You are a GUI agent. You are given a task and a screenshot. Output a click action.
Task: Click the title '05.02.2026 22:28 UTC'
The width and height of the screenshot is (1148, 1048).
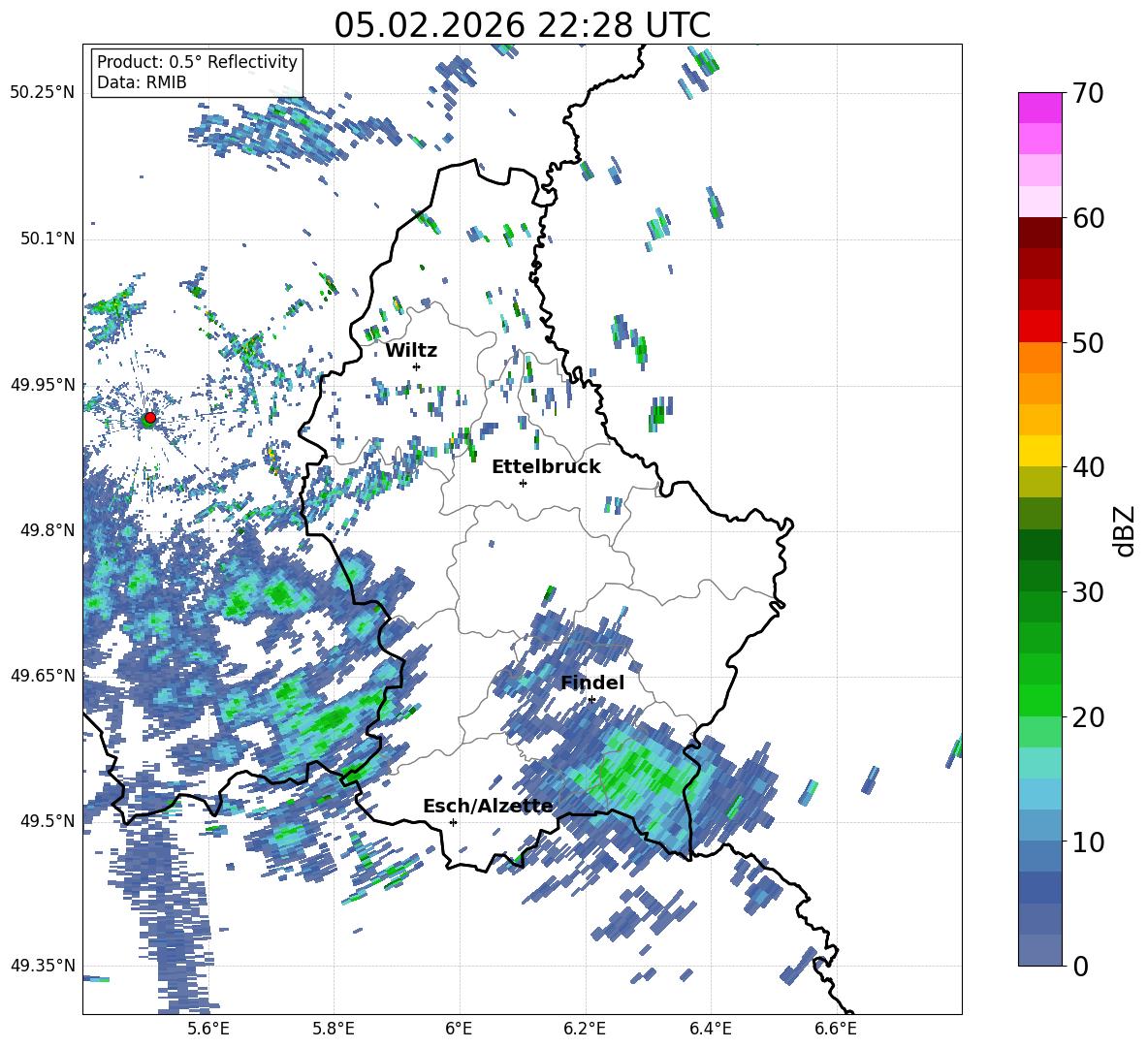point(522,25)
